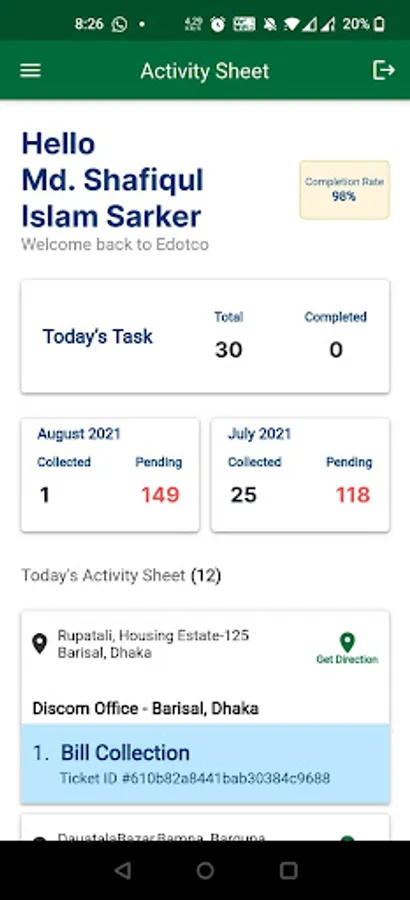Tap alarm clock icon in status bar
Viewport: 410px width, 900px height.
[218, 24]
